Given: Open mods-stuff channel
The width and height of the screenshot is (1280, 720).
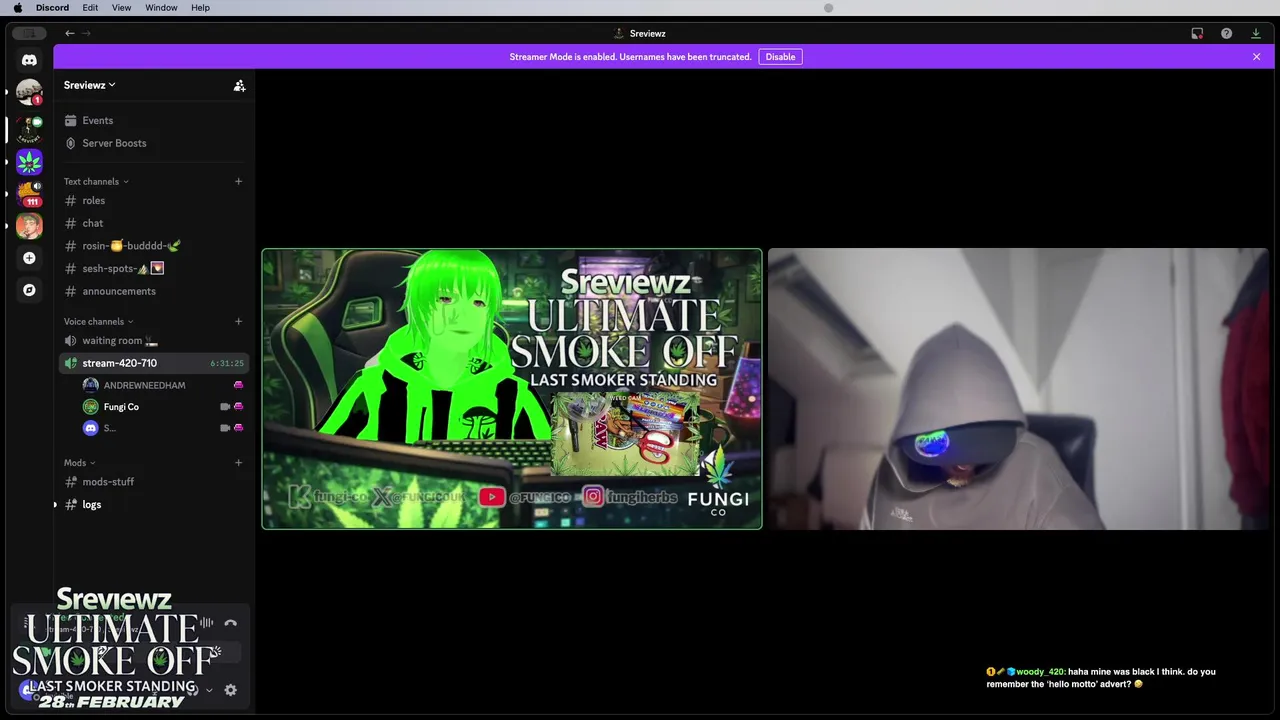Looking at the screenshot, I should 153,482.
